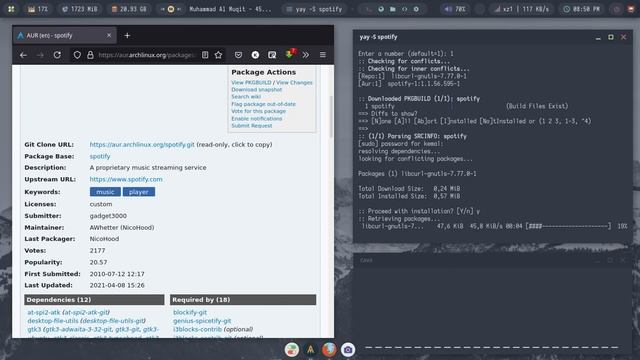Click the AWhetter (NicoHood) maintainer text
Image resolution: width=640 pixels, height=360 pixels.
122,227
